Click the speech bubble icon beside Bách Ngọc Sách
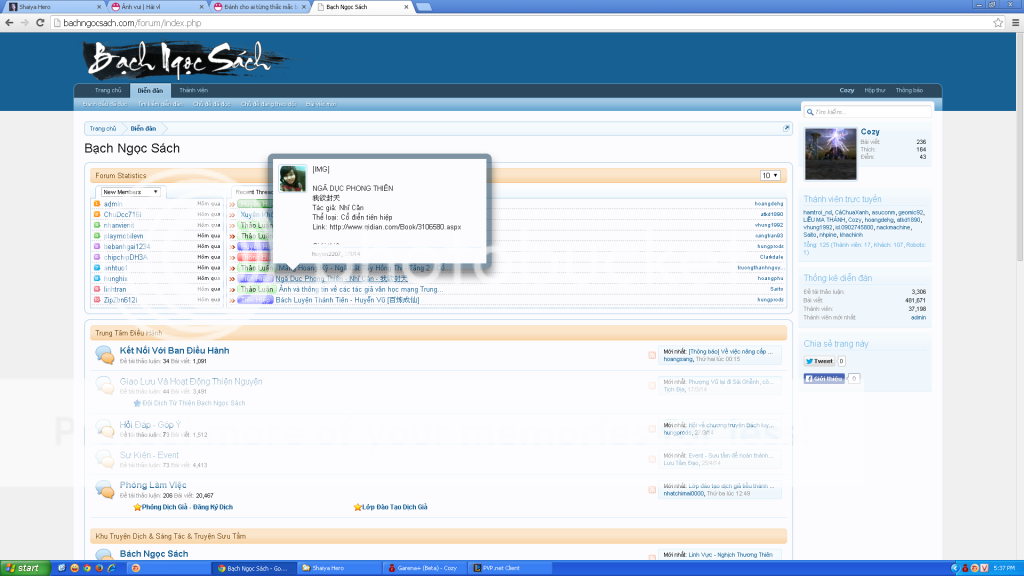This screenshot has width=1024, height=576. pos(102,555)
